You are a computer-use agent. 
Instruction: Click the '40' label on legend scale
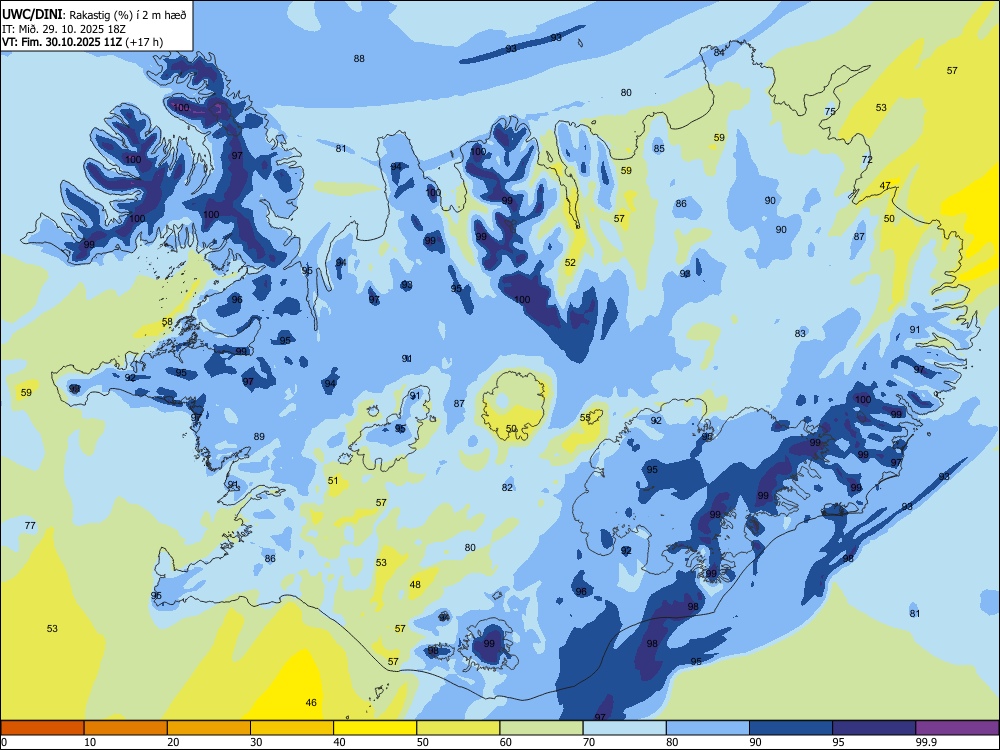click(340, 742)
